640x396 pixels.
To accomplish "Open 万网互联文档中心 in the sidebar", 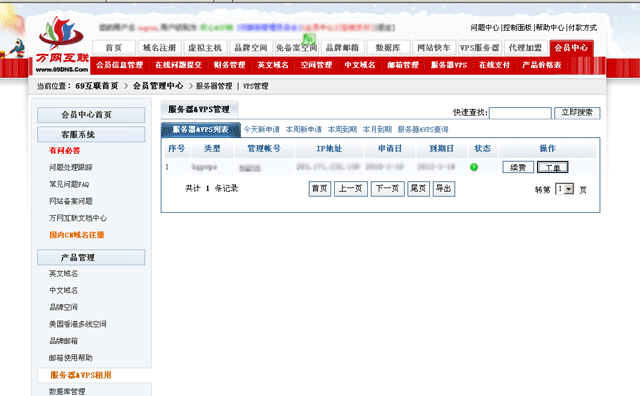I will (78, 218).
